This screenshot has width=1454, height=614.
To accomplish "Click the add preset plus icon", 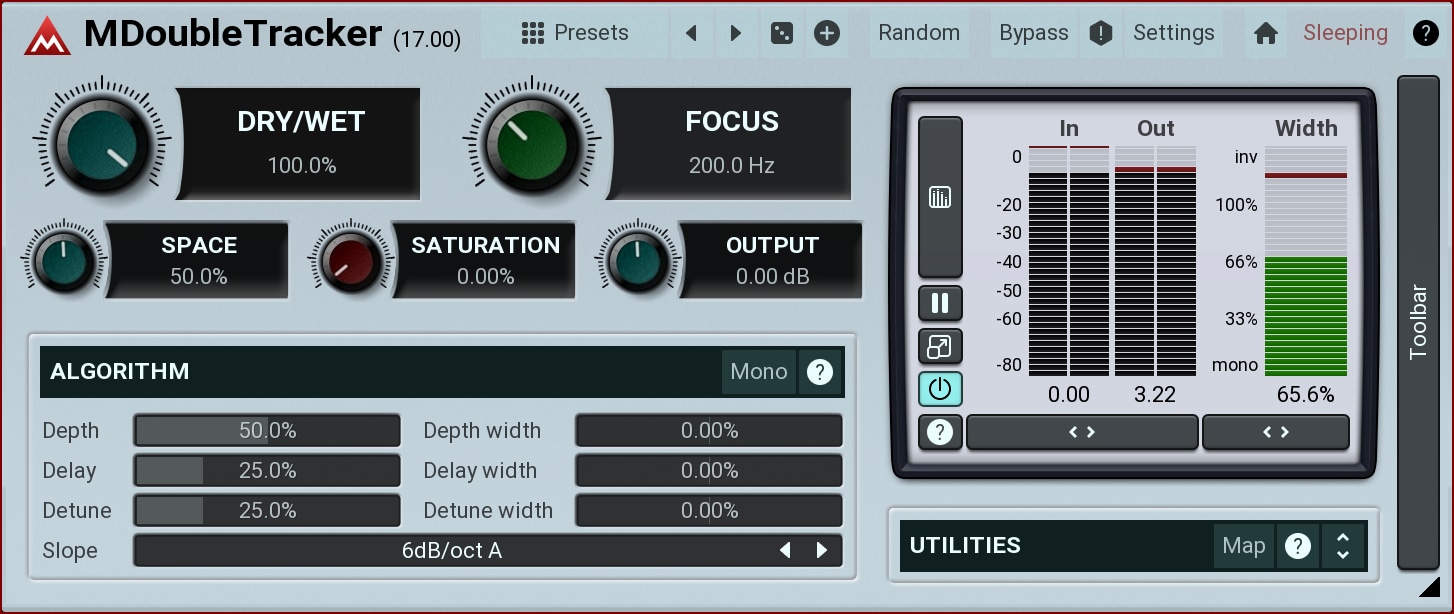I will point(827,33).
